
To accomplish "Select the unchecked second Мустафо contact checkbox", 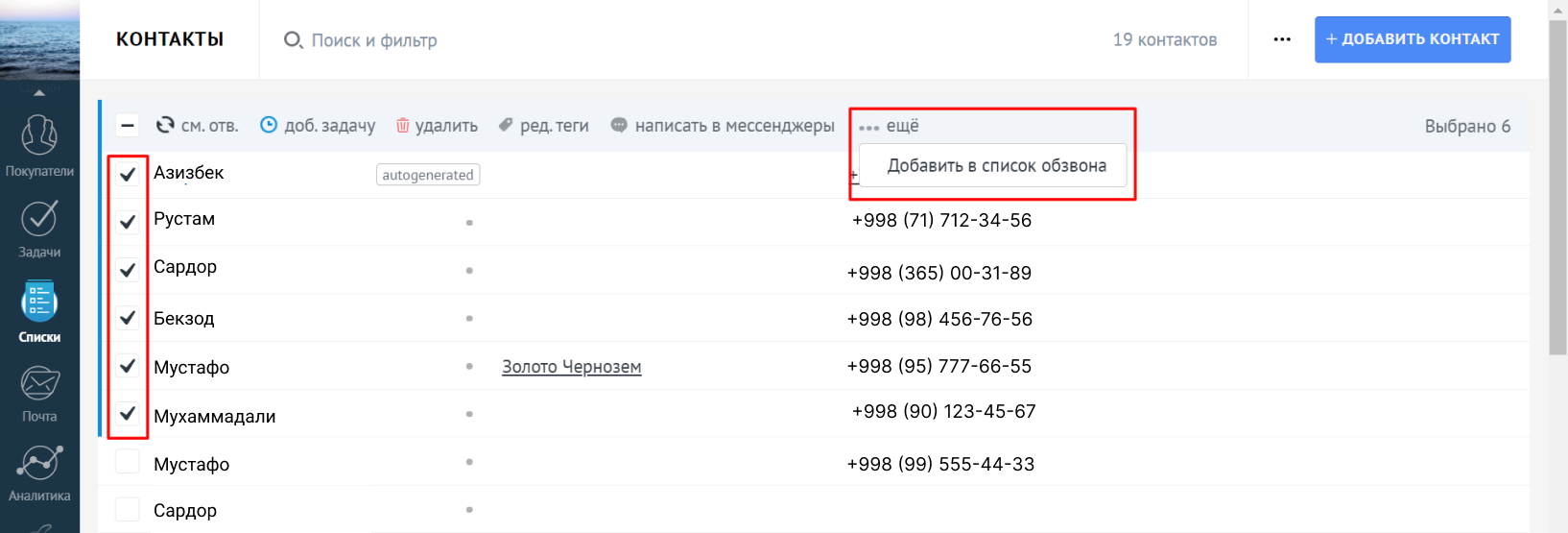I will [128, 462].
